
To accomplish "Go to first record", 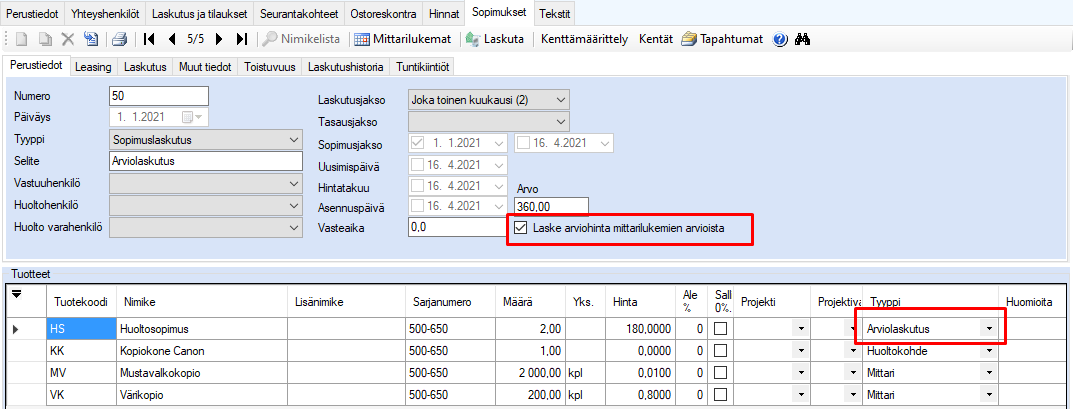I will point(149,39).
